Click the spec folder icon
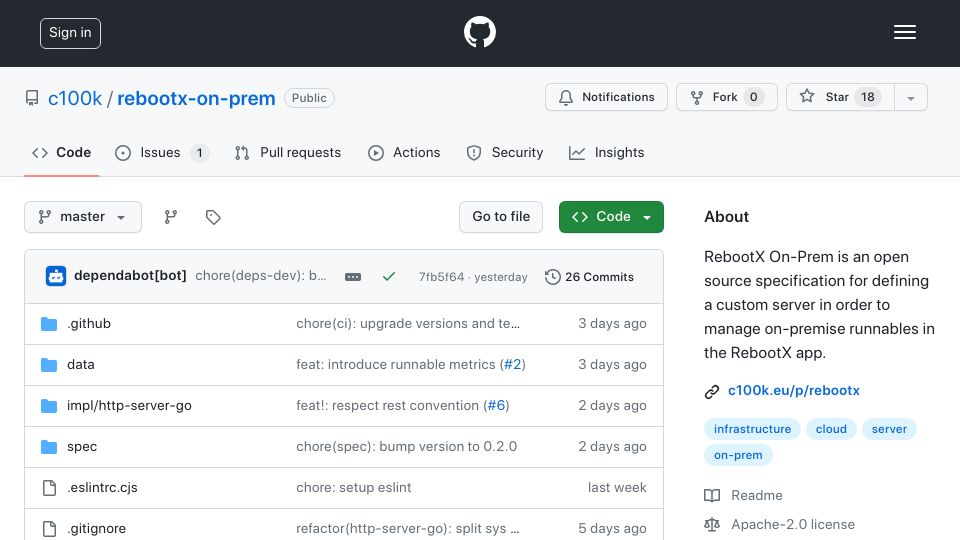This screenshot has height=540, width=960. click(x=49, y=446)
